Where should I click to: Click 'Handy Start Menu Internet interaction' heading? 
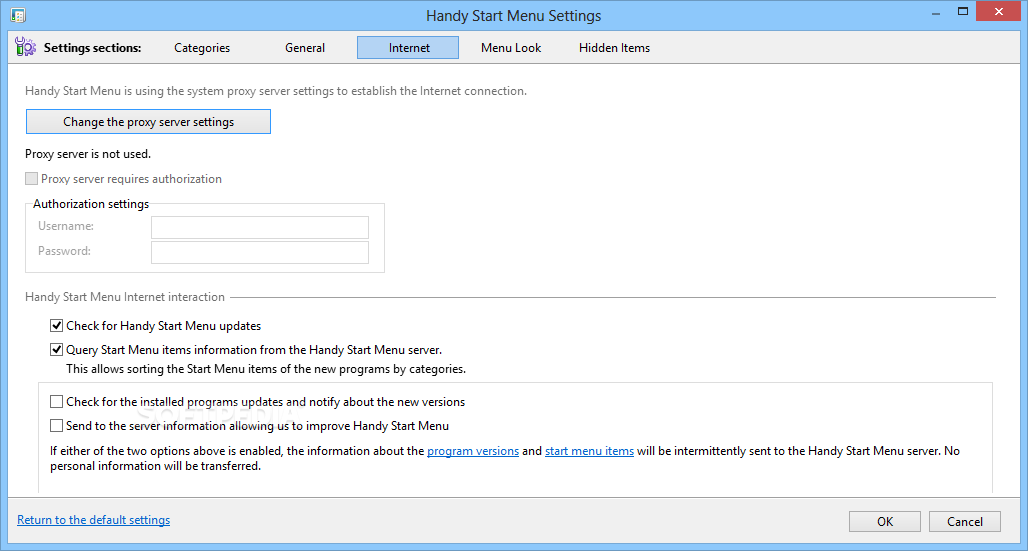[125, 296]
